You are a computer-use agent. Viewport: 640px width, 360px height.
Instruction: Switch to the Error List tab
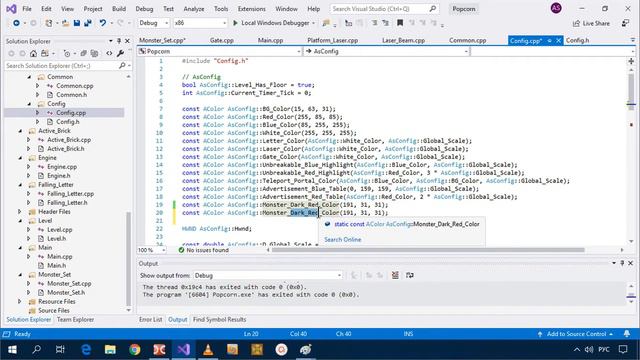coord(151,320)
